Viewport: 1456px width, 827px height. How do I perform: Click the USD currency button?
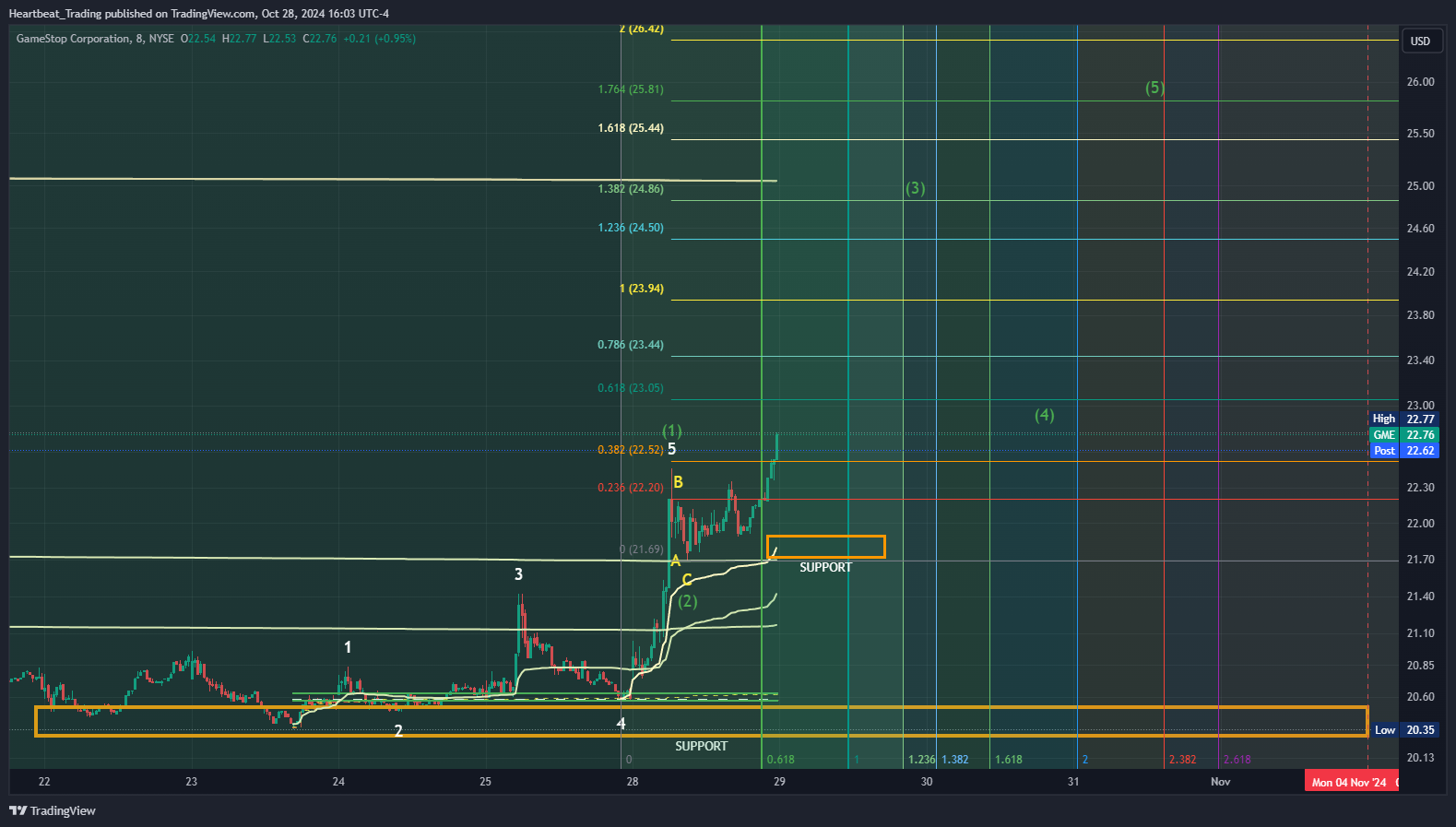pos(1420,41)
